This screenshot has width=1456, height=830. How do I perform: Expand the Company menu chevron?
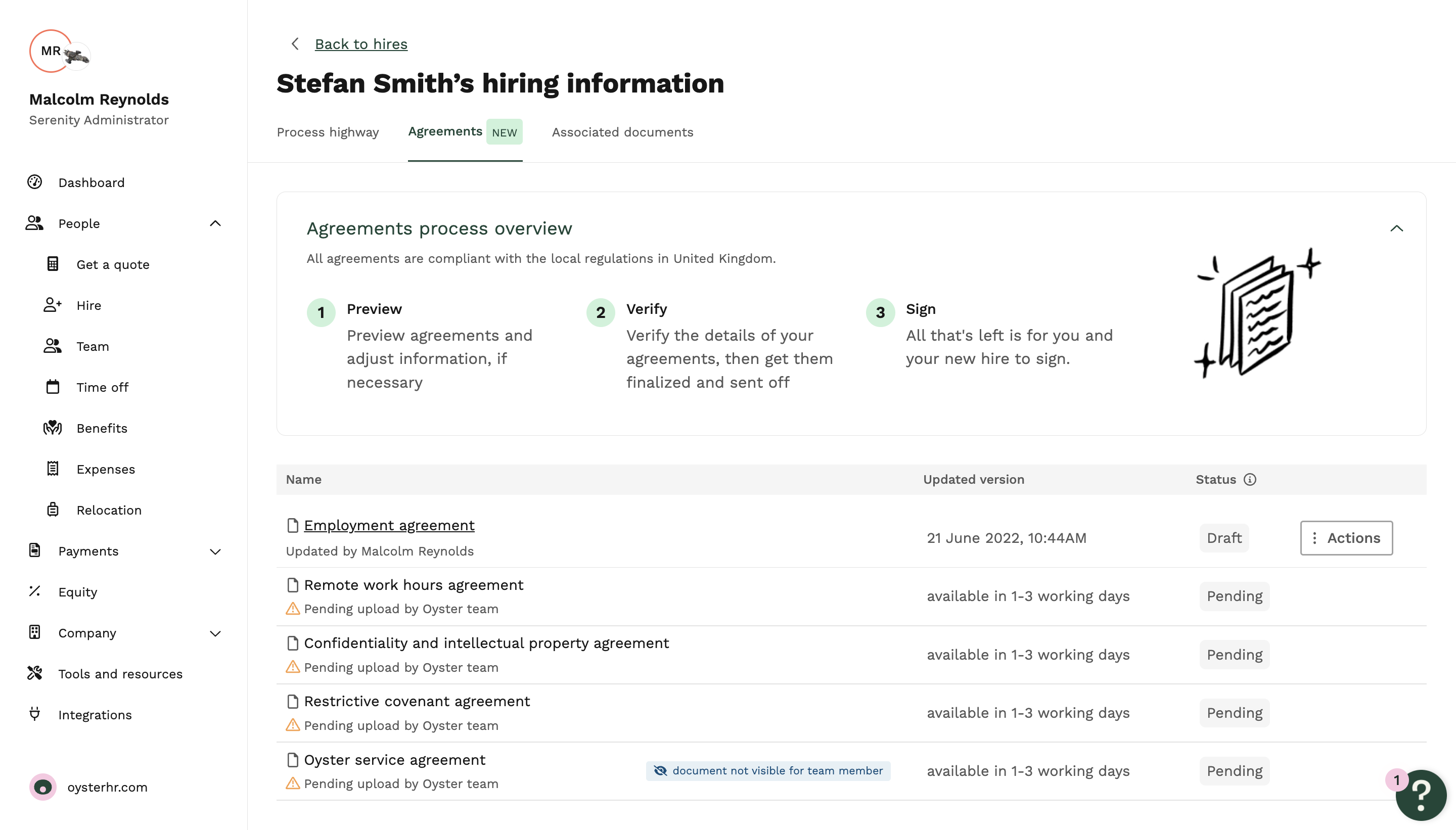pos(215,633)
